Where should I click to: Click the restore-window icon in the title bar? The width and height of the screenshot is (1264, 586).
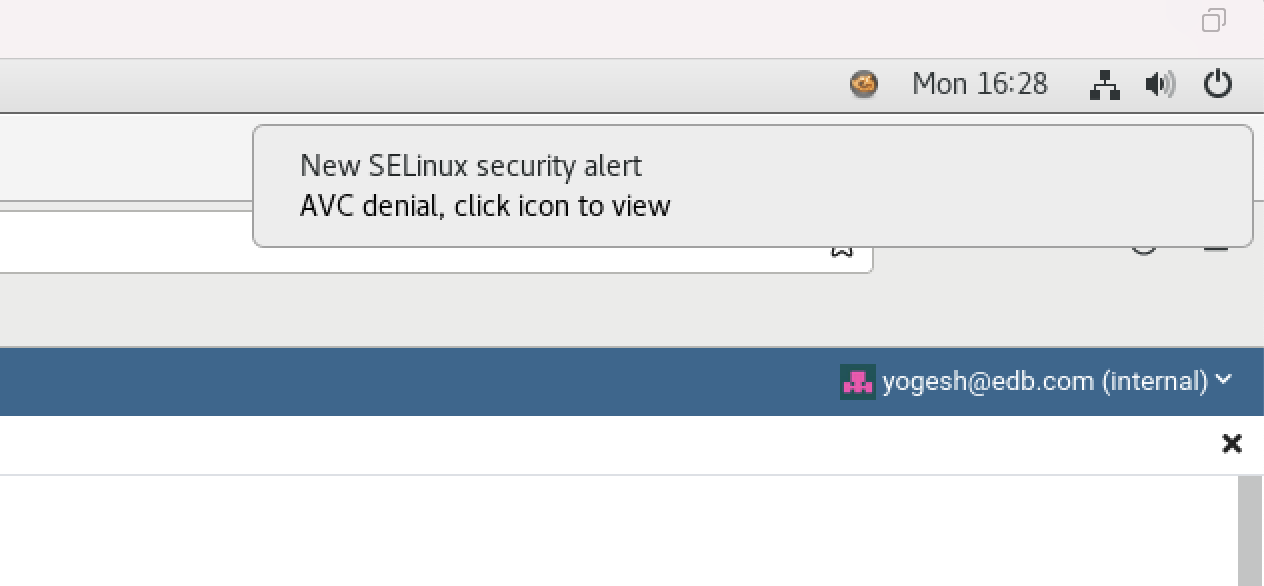point(1214,20)
